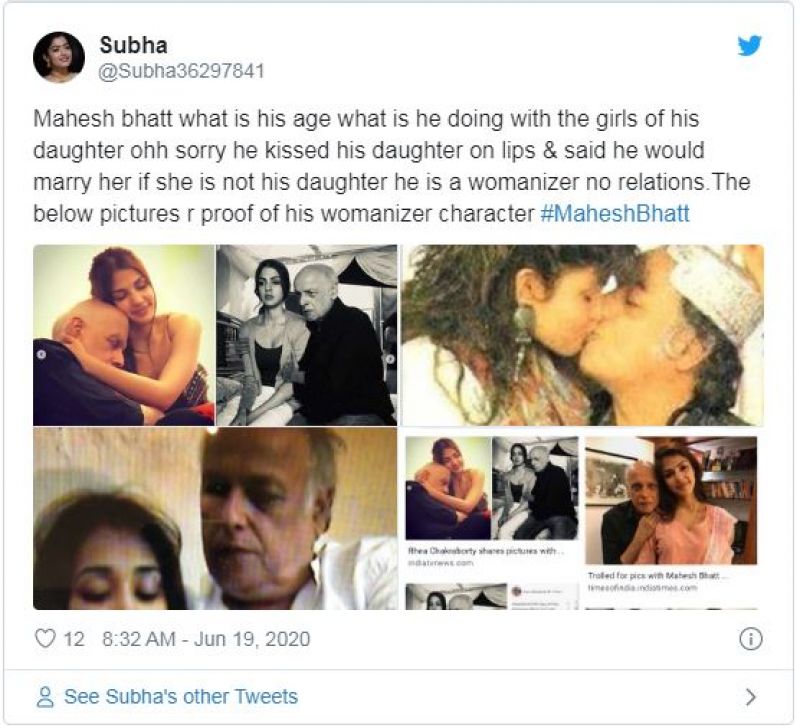
Task: Open the tweet info circle icon
Action: pos(751,639)
